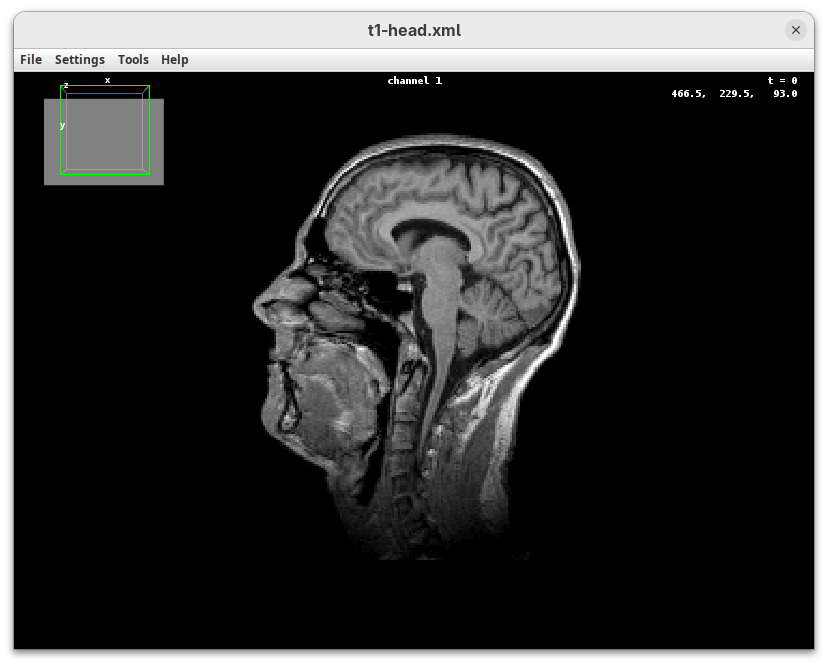Click the "t = 0" timepoint indicator

point(782,81)
